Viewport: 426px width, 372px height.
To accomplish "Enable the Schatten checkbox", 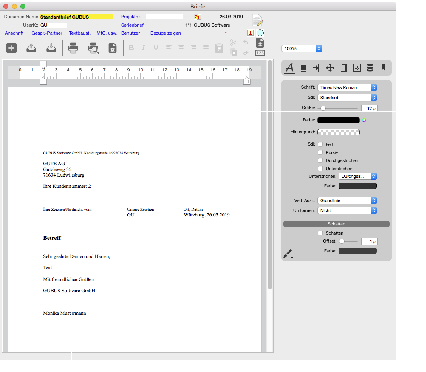I will coord(320,233).
